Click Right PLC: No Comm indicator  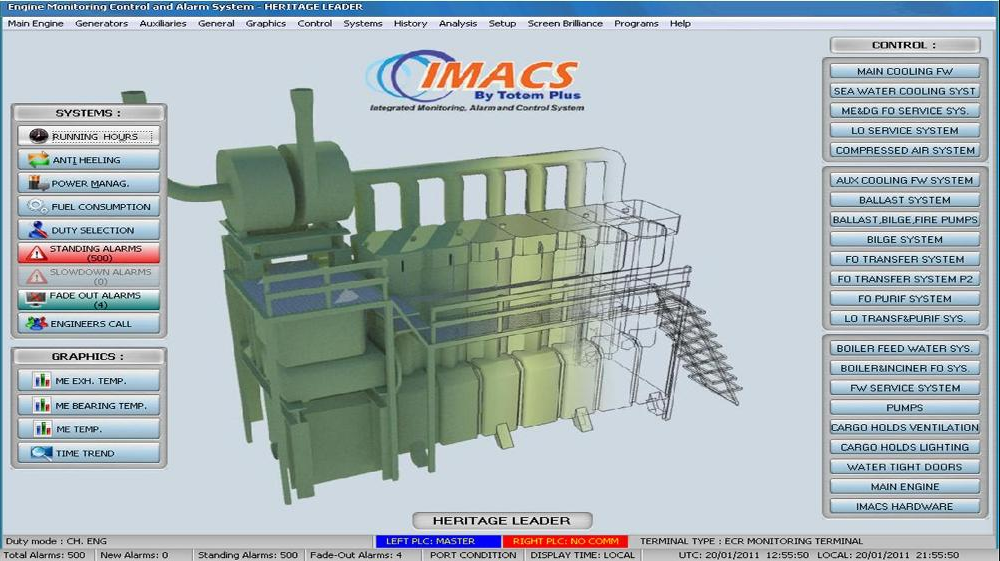coord(566,541)
